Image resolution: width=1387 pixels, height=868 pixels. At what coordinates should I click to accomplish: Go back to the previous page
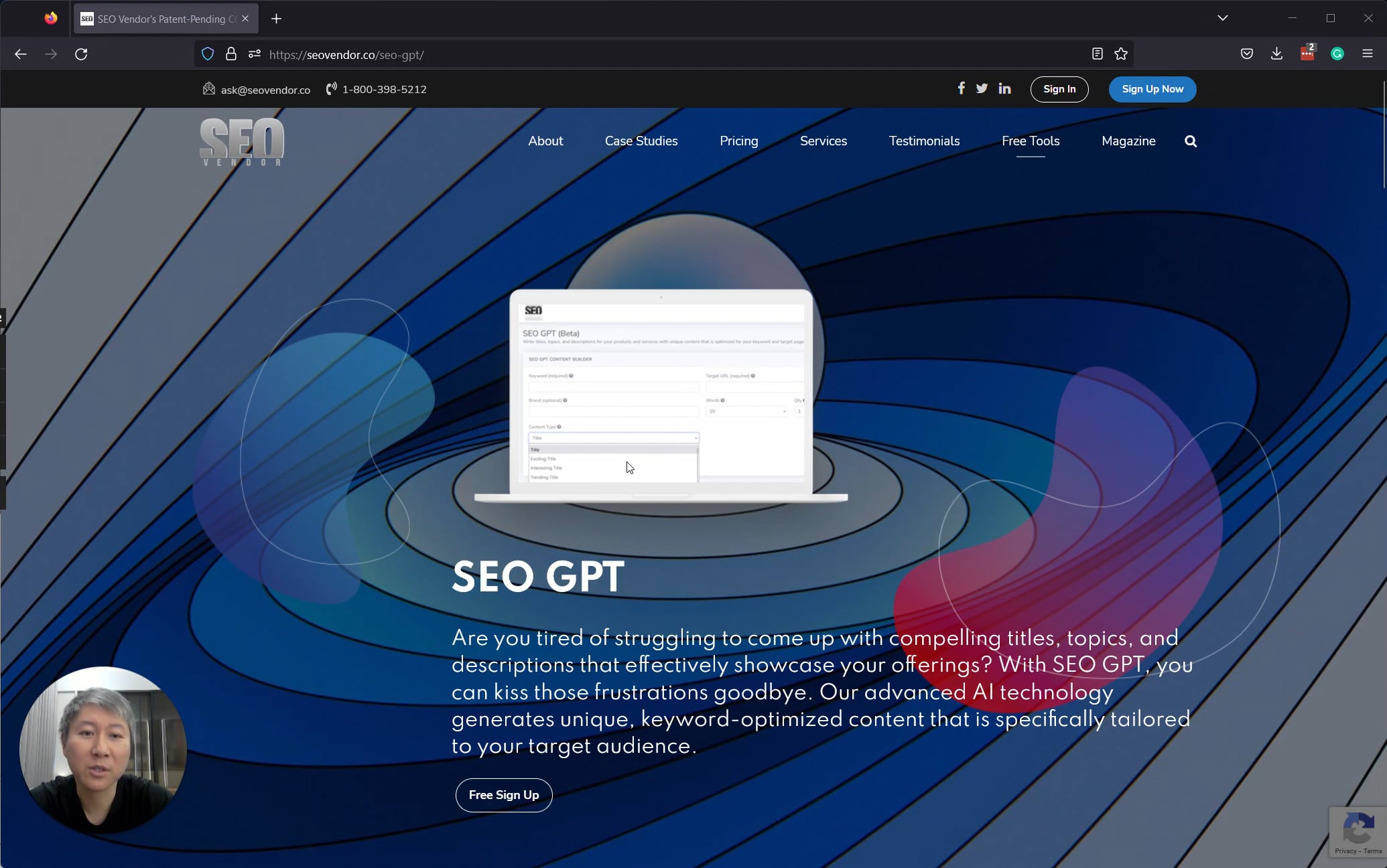[21, 54]
